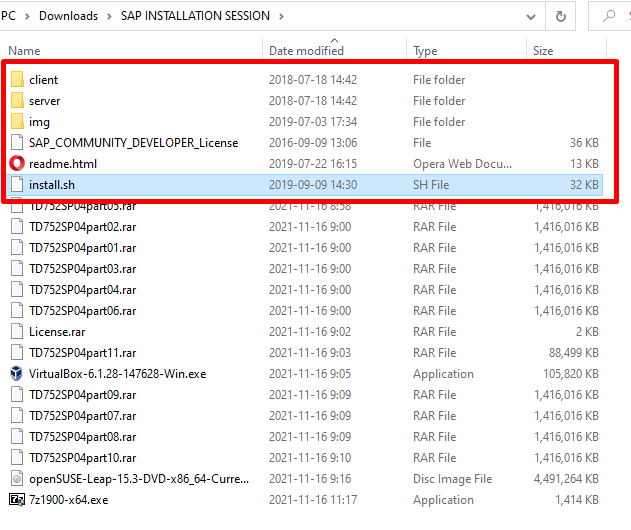The image size is (631, 530).
Task: Refresh the SAP INSTALLATION SESSION folder
Action: point(561,16)
